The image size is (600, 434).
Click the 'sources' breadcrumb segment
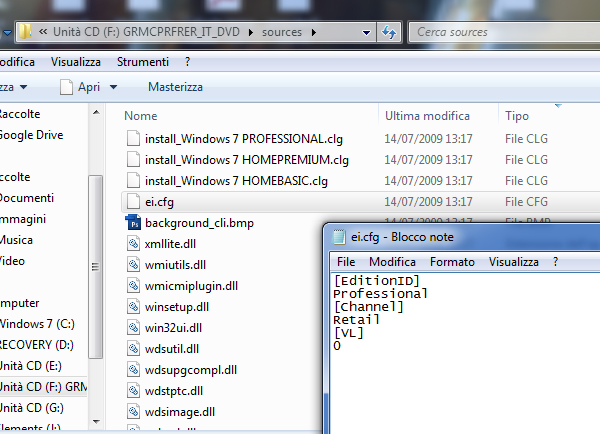tap(282, 32)
